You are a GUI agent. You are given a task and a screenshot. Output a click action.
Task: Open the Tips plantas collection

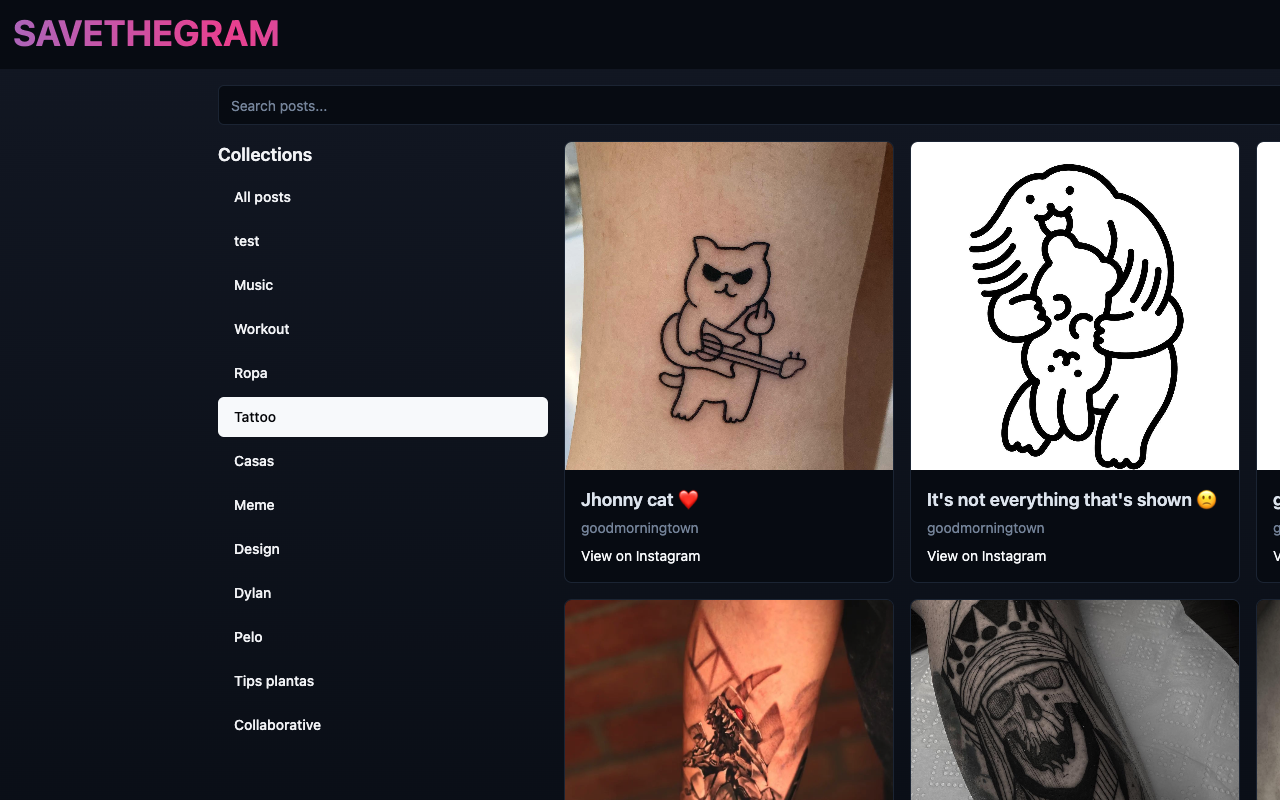383,681
